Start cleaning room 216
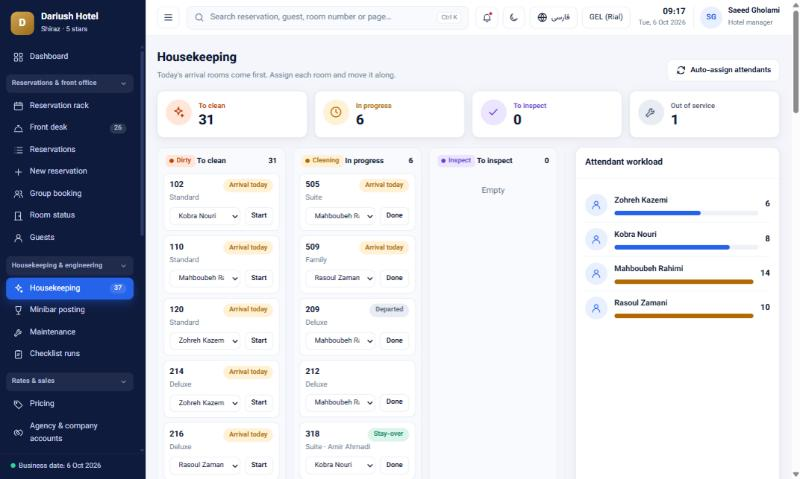This screenshot has width=800, height=479. (x=259, y=465)
